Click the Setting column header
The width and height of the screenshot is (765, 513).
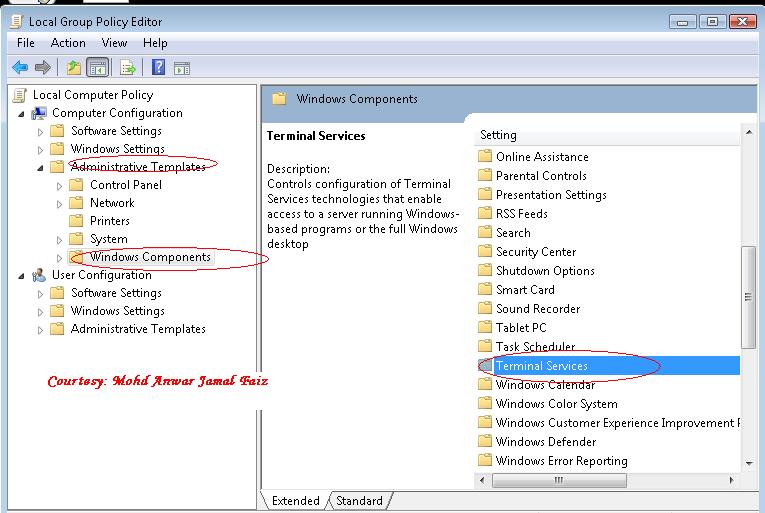[607, 135]
